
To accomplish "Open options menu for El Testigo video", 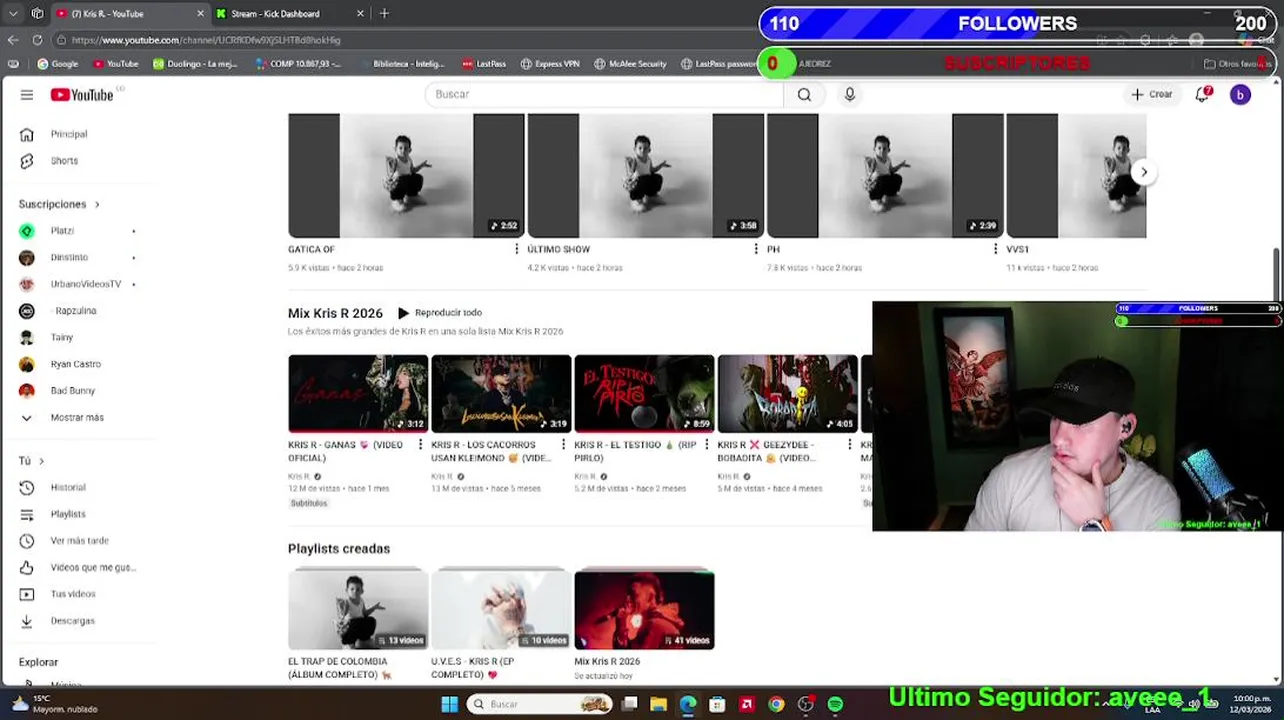I will 706,445.
